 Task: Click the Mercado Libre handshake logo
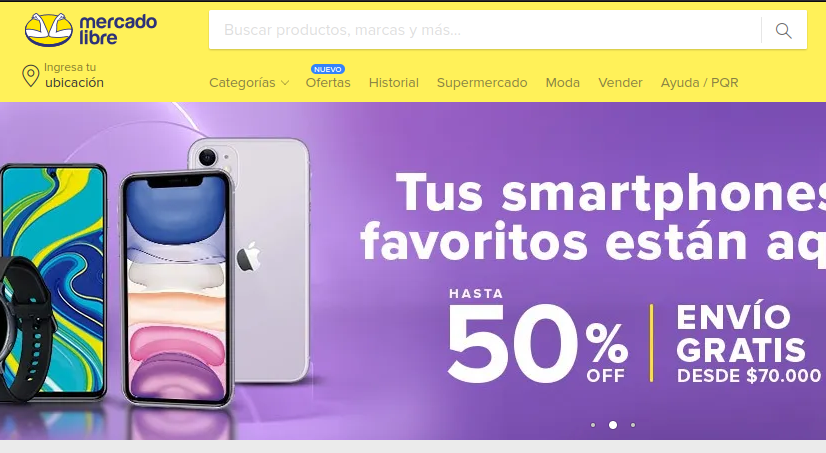click(x=49, y=30)
